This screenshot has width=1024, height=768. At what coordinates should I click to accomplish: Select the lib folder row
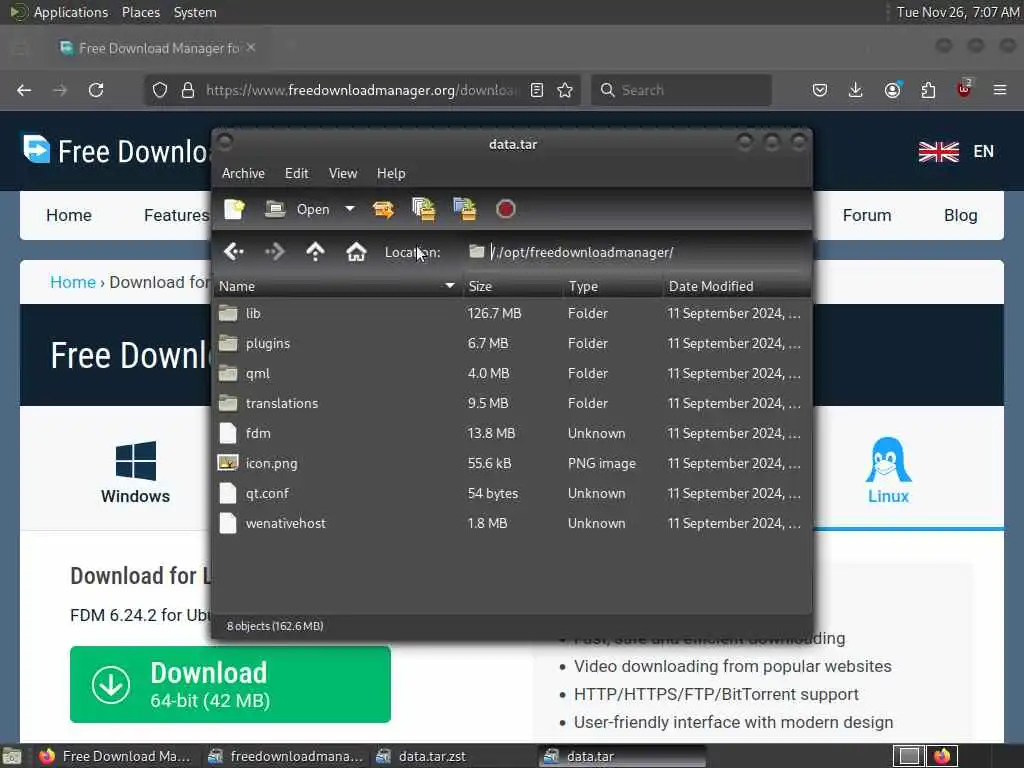coord(512,313)
